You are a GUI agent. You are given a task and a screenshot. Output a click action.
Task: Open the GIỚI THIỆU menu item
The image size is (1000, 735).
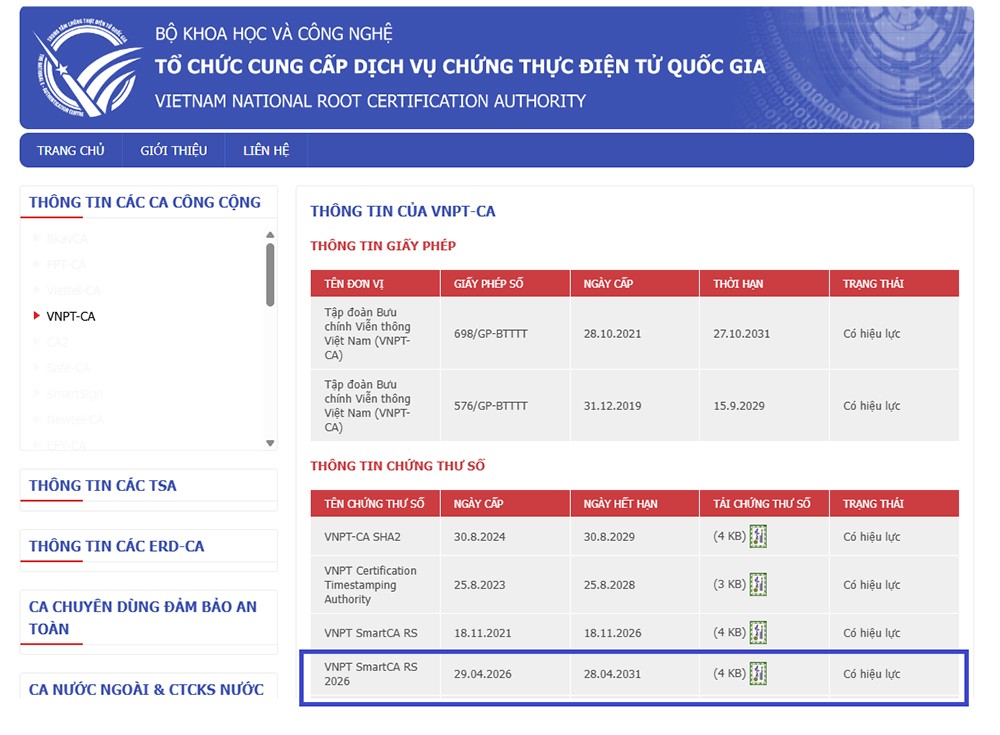tap(173, 151)
